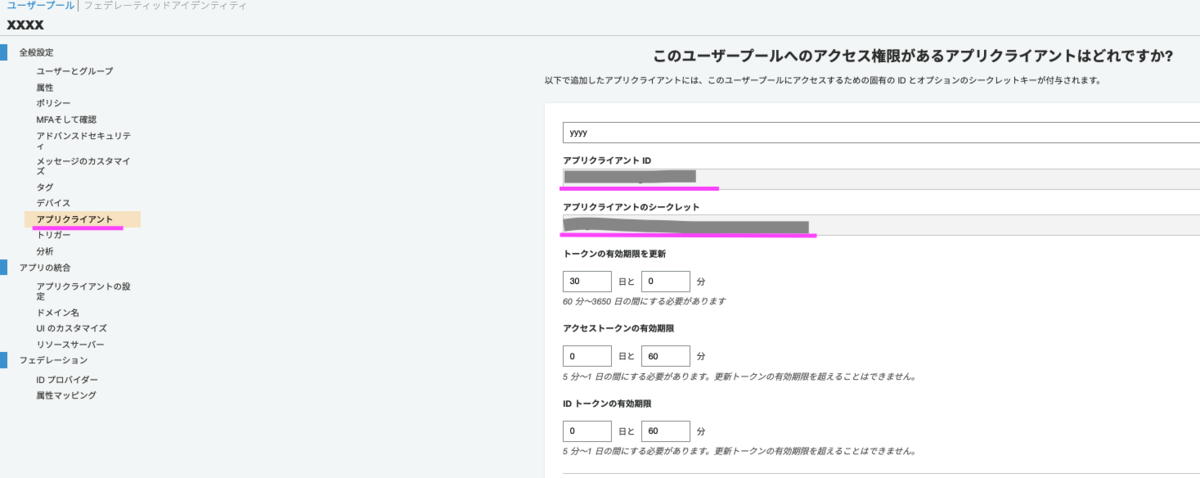Viewport: 1200px width, 478px height.
Task: Open UI のカスタマイズ page
Action: 71,328
